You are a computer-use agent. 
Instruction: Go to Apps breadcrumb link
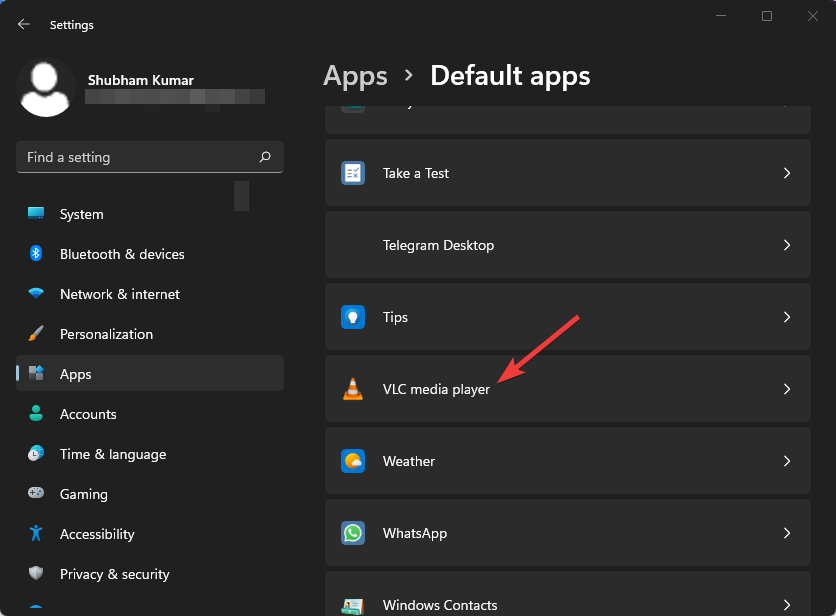[355, 76]
